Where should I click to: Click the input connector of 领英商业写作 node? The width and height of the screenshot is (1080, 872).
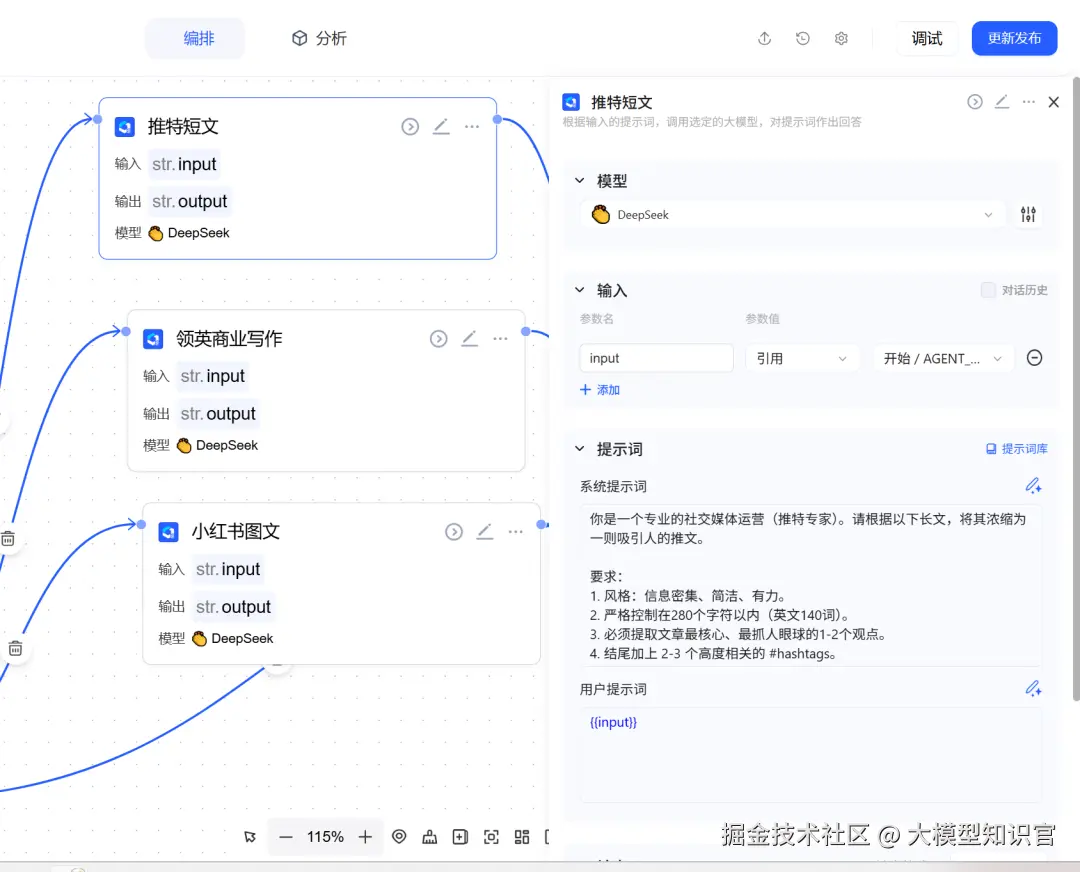point(126,331)
